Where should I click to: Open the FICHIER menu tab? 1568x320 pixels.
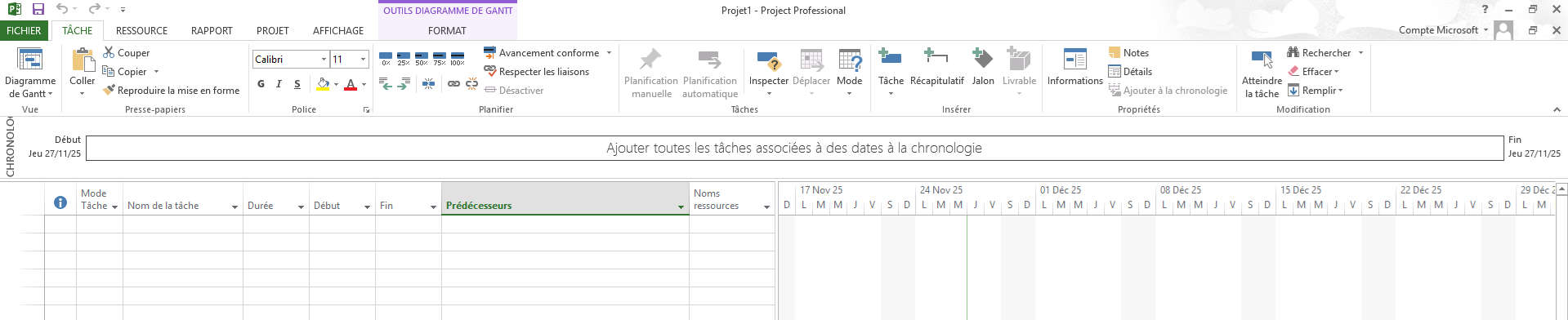coord(24,30)
